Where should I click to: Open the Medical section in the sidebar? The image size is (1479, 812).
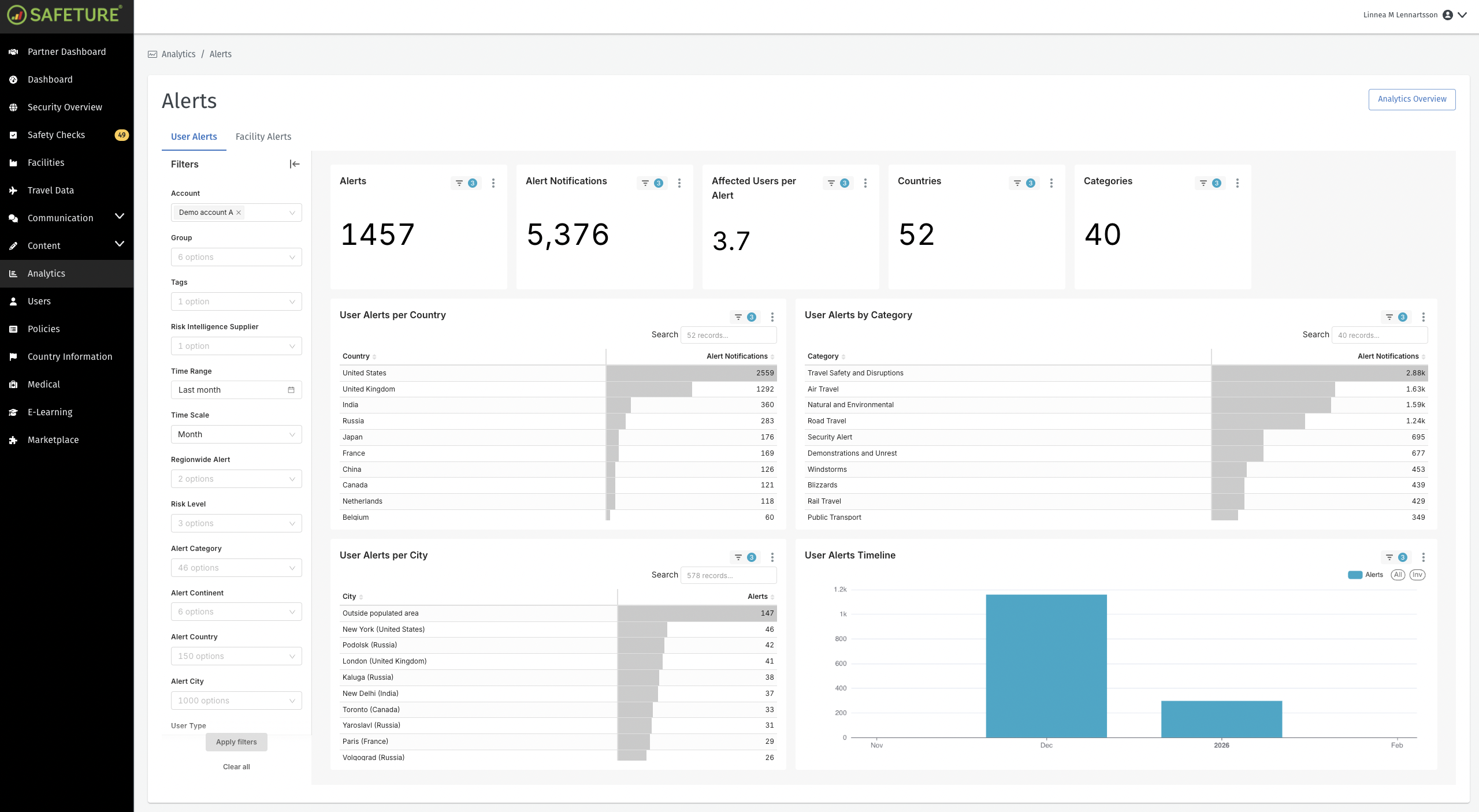point(43,384)
